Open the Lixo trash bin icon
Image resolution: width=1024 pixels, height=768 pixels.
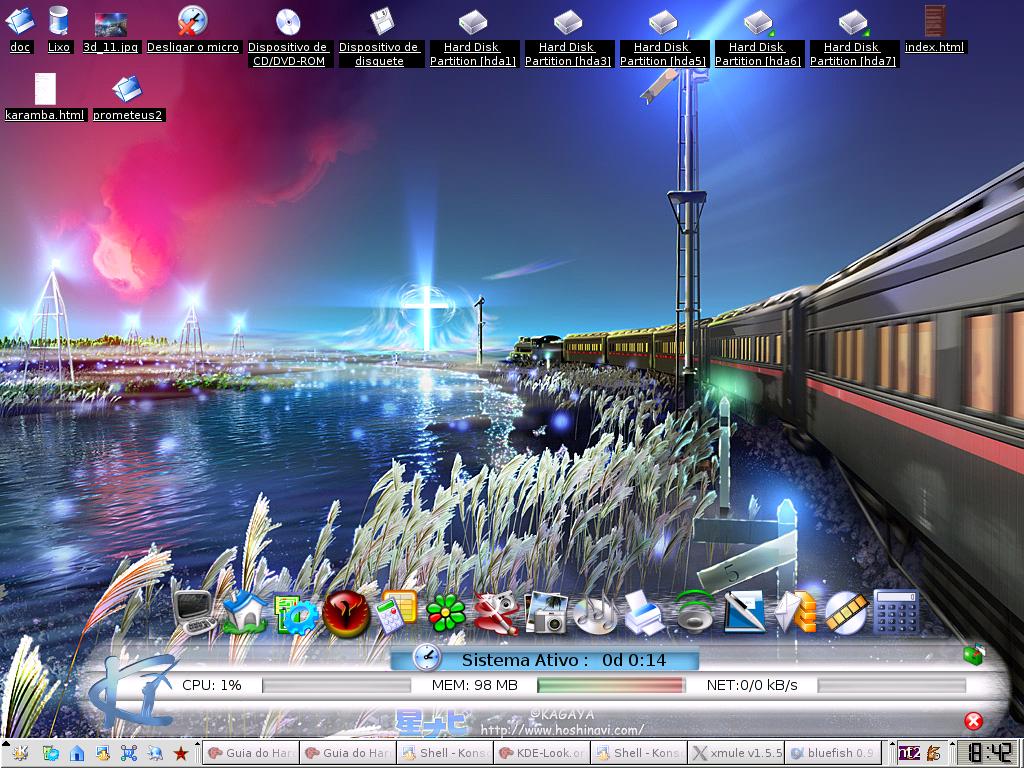point(58,21)
